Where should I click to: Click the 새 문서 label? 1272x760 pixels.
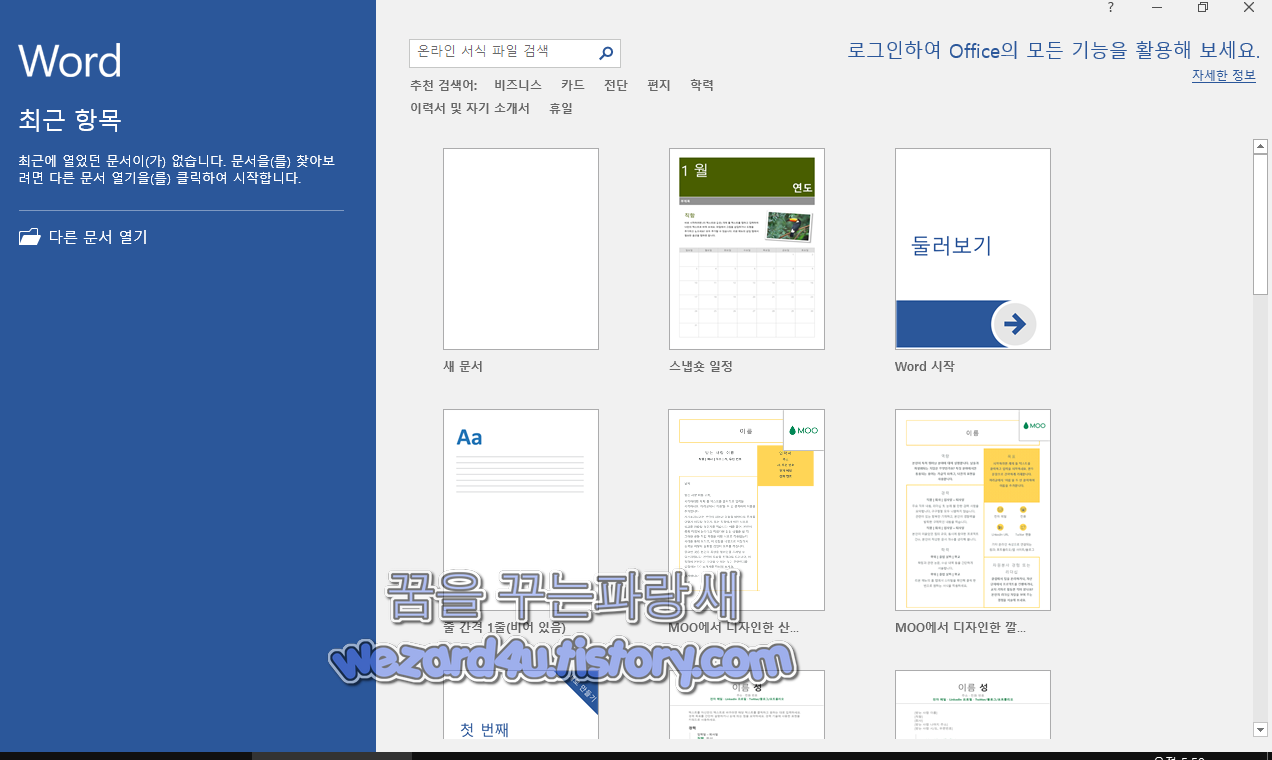[463, 367]
